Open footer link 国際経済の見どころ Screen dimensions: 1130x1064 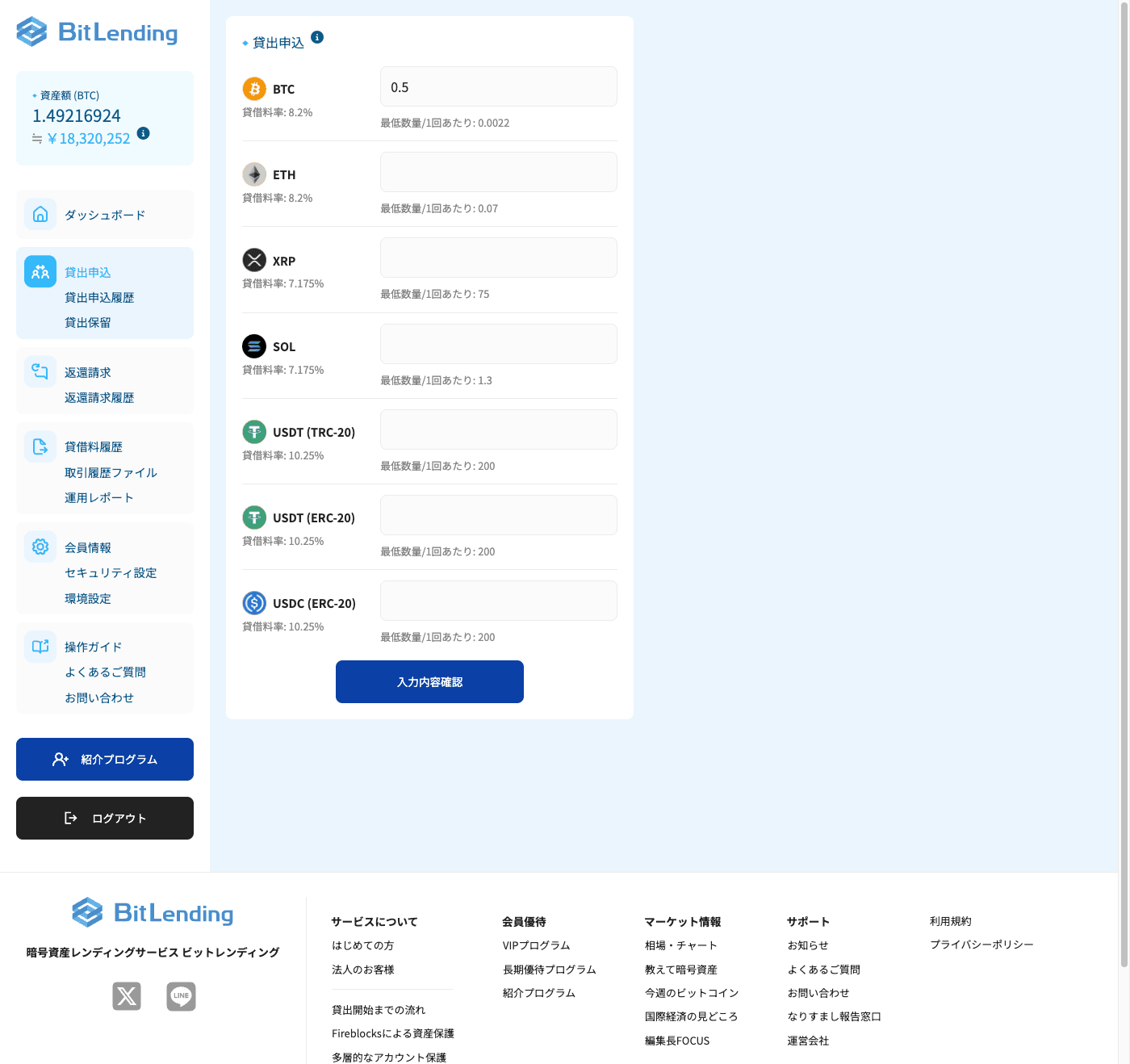coord(691,1016)
